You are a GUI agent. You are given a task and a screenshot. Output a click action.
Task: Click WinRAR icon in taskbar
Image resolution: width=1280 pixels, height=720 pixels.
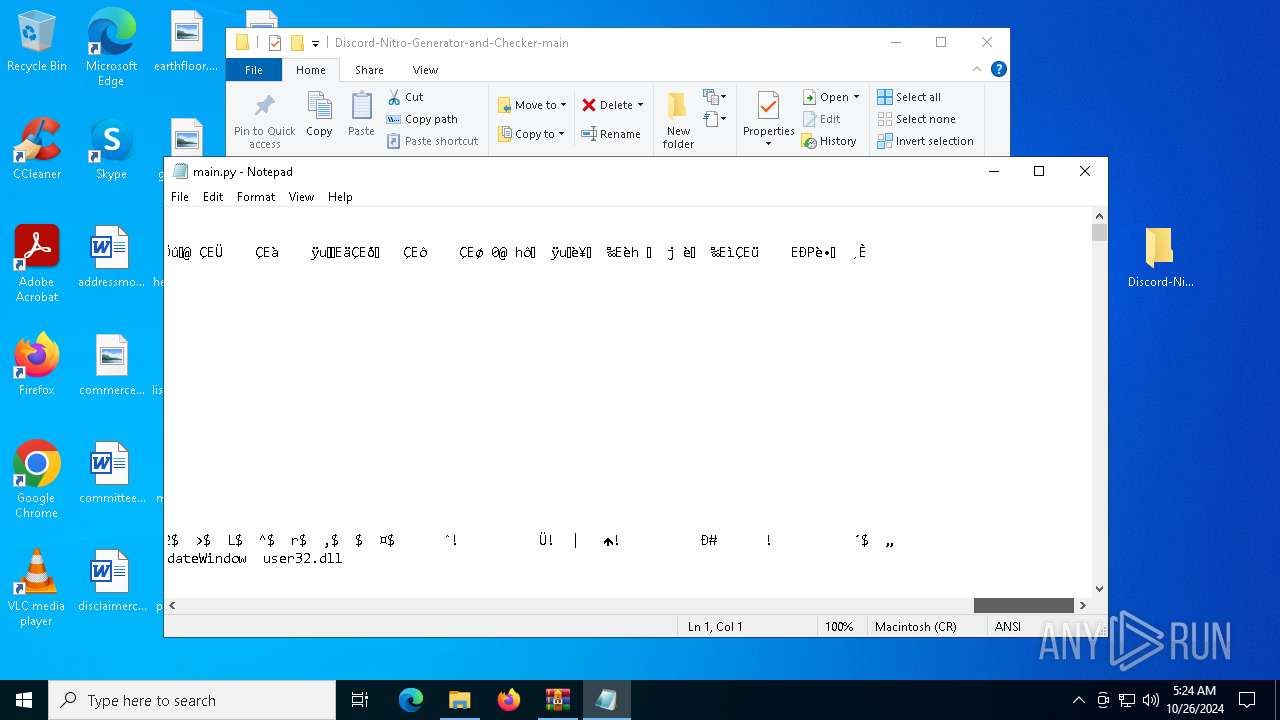point(557,700)
